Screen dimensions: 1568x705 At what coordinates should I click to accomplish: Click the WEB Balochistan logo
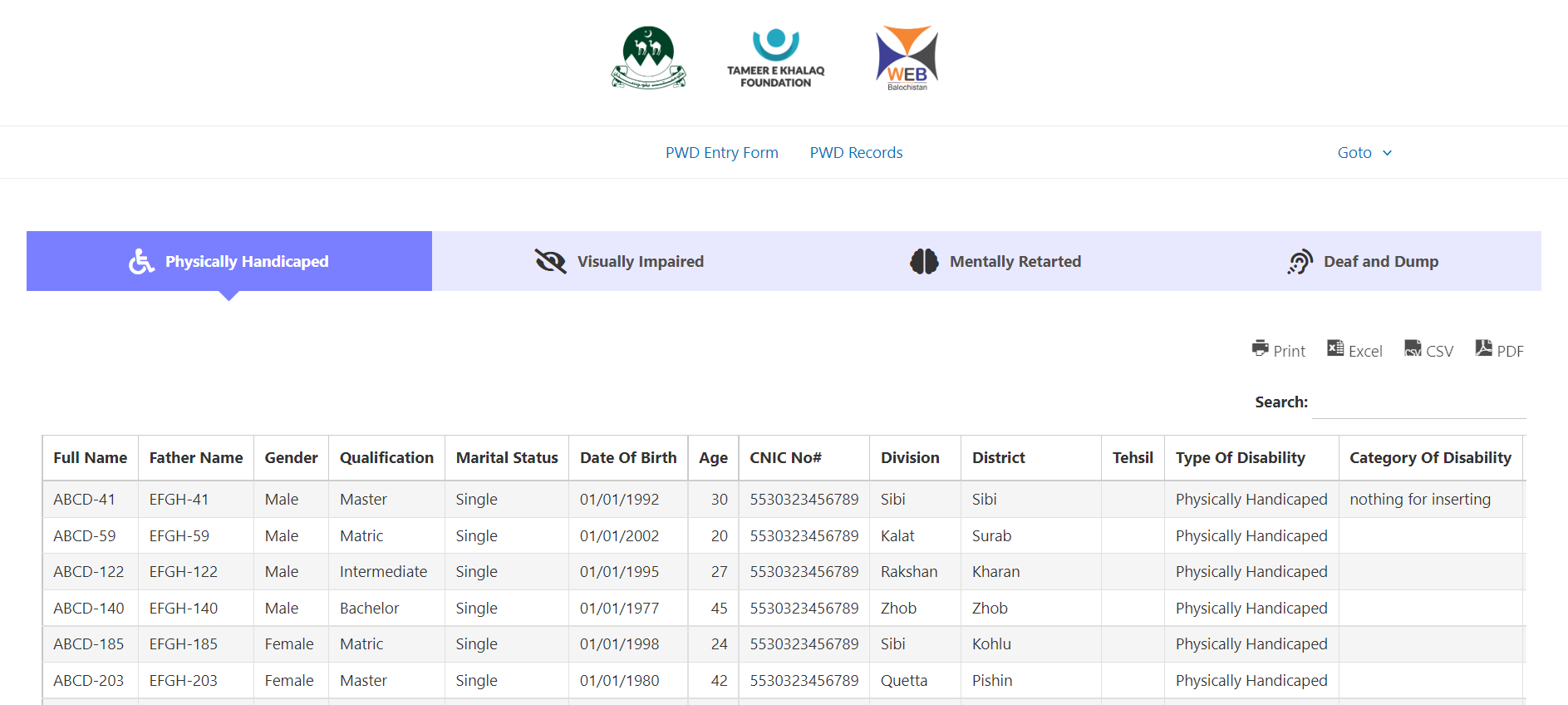pos(907,58)
